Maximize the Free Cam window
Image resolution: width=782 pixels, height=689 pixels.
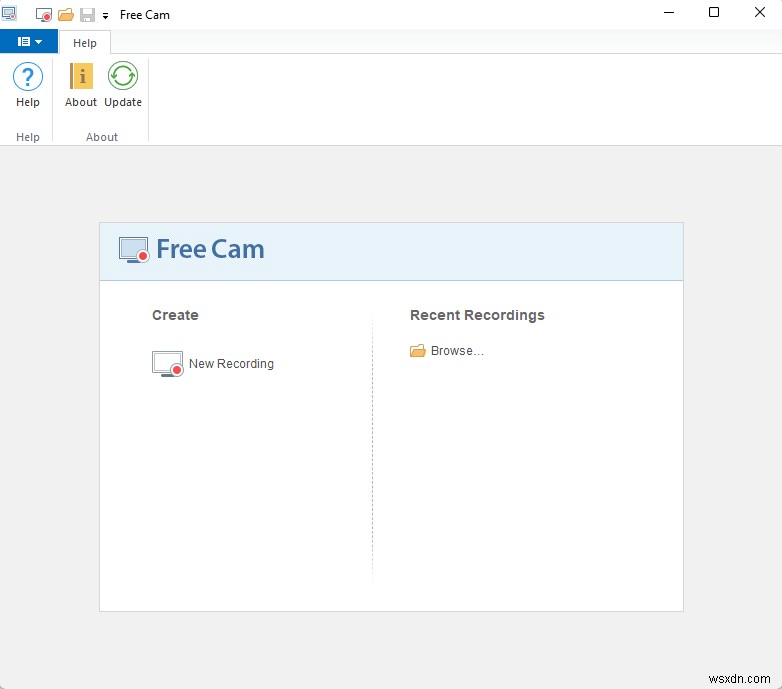pyautogui.click(x=714, y=12)
